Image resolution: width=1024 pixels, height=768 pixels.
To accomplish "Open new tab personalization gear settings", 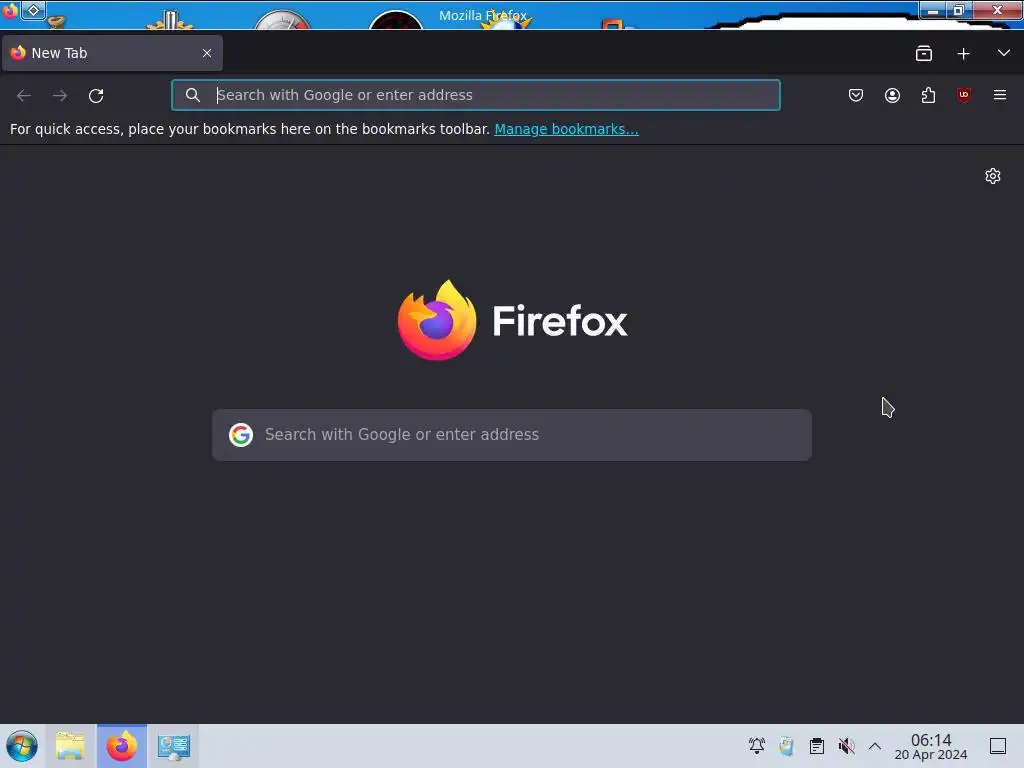I will tap(993, 176).
